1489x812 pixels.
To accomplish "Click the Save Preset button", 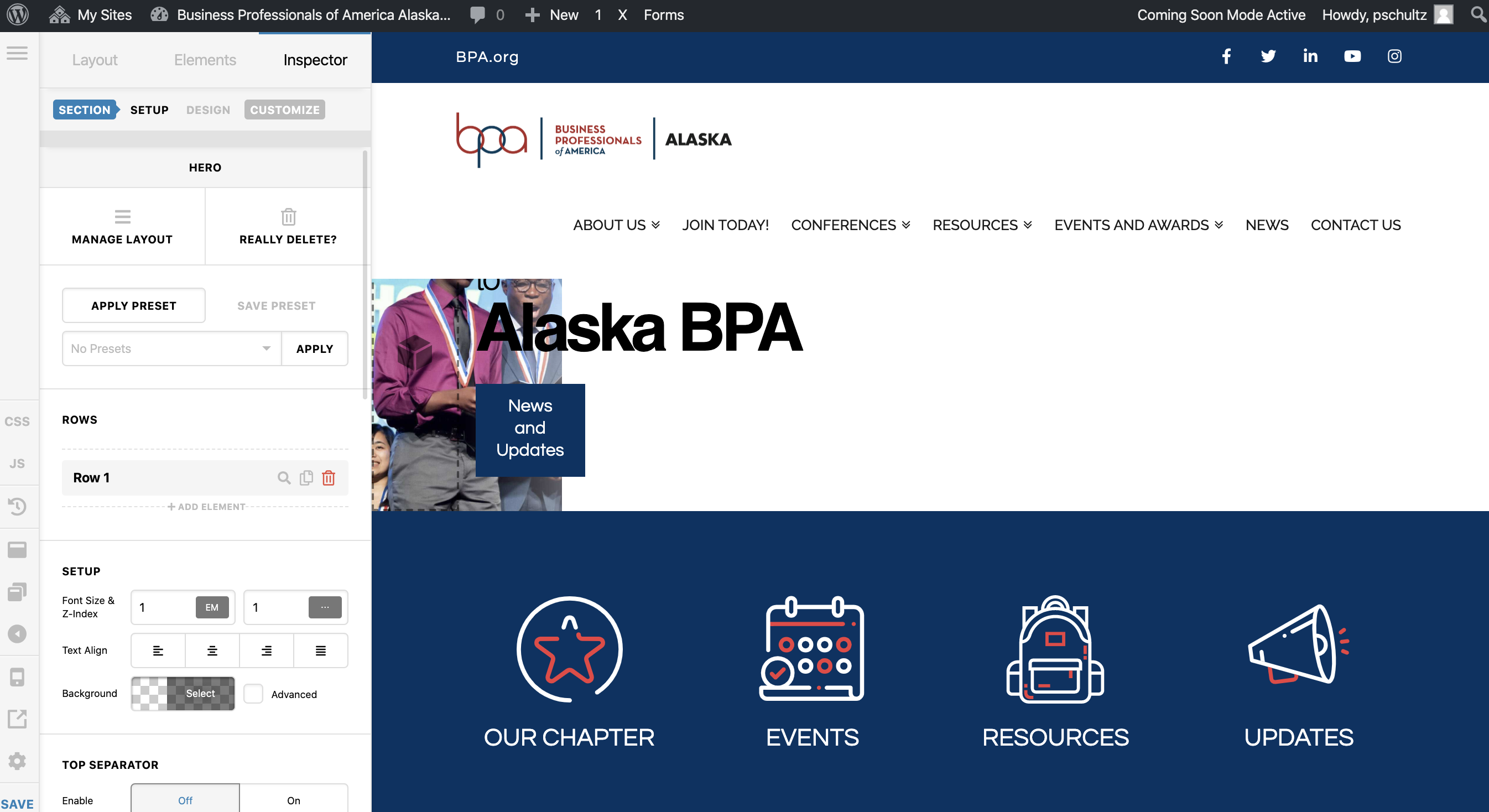I will click(x=277, y=306).
